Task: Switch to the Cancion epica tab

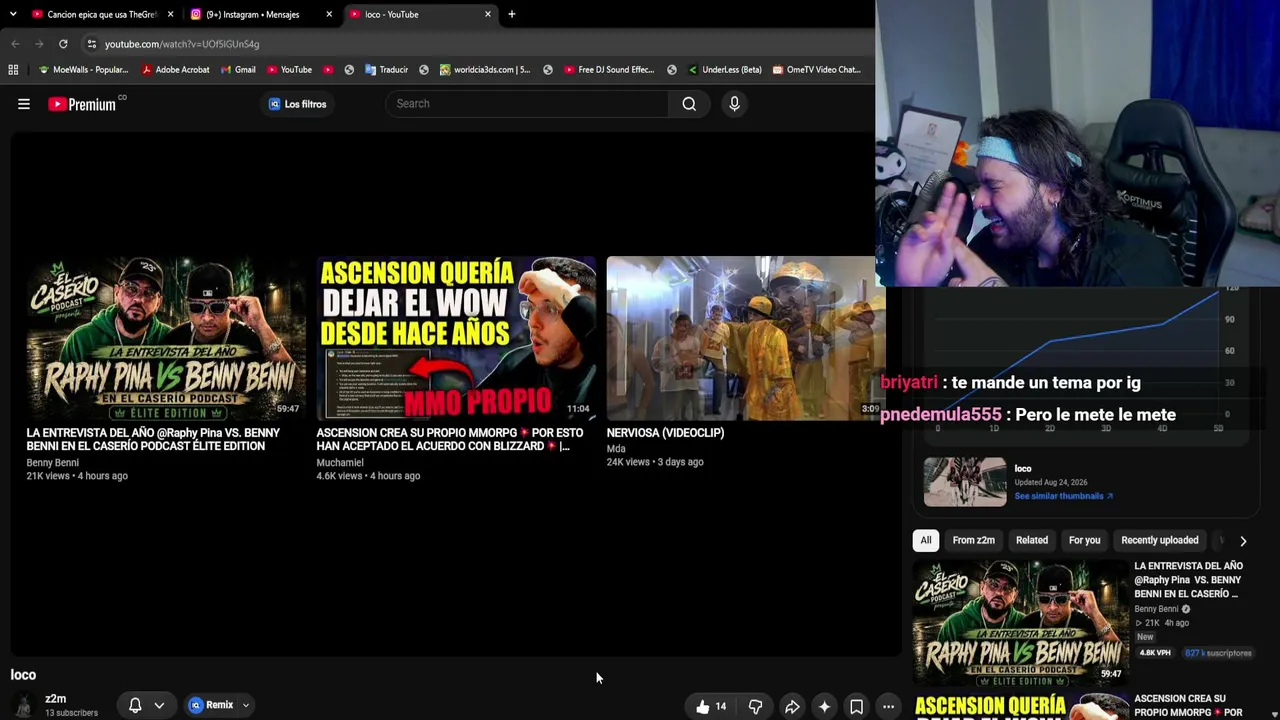Action: [x=101, y=14]
